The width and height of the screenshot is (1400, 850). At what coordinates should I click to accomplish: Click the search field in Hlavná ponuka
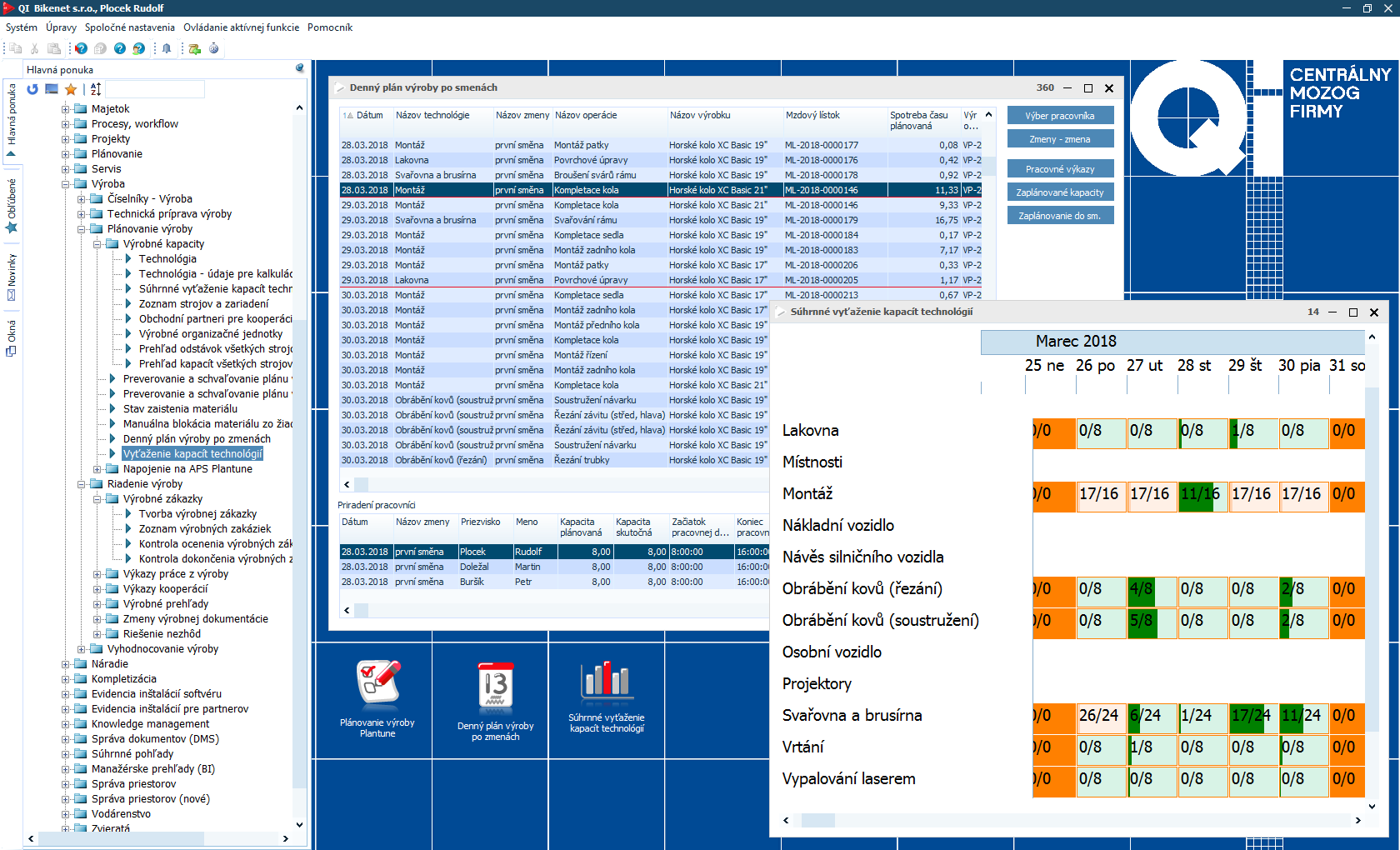(x=155, y=89)
